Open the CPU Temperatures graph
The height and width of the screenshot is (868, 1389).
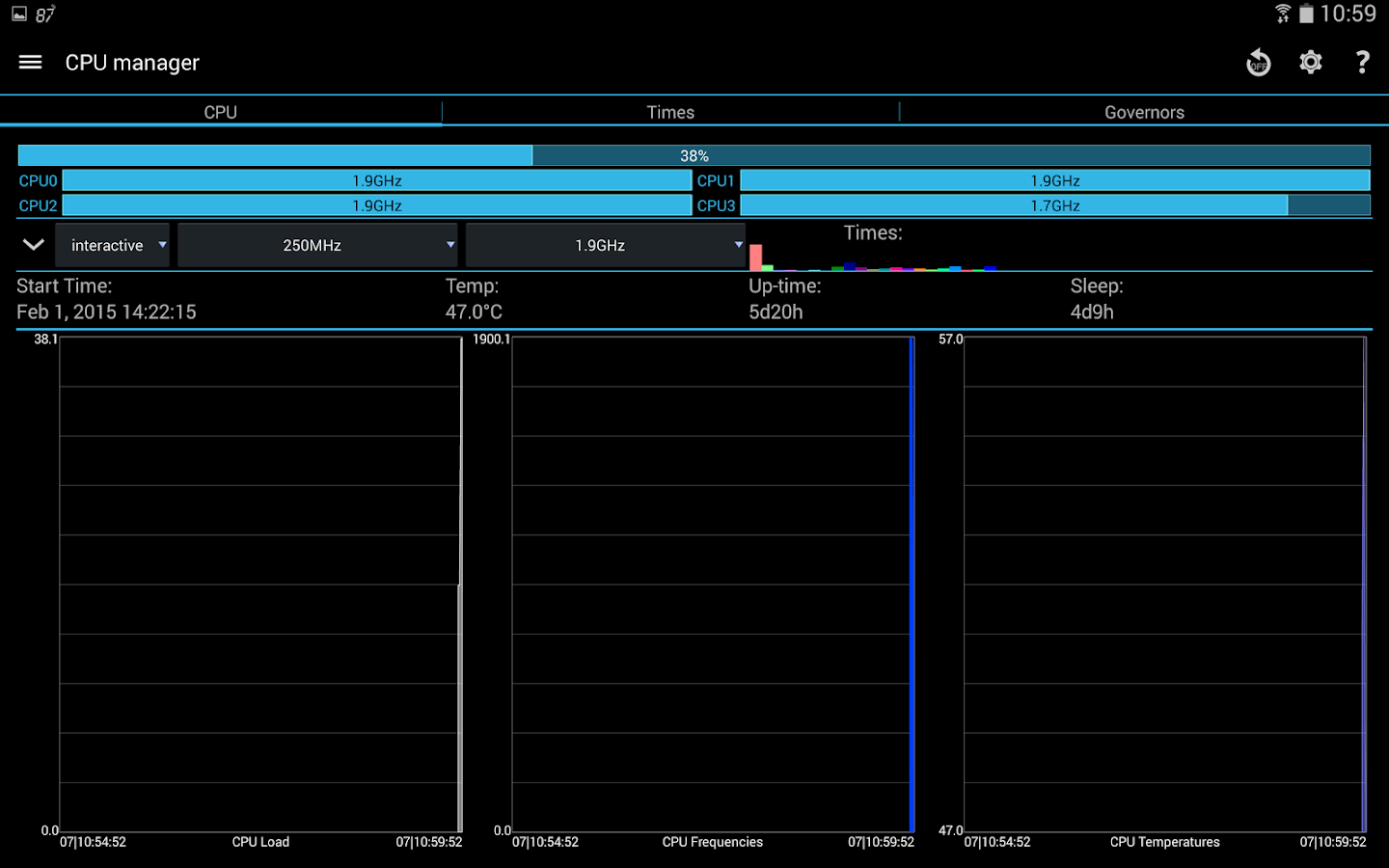(x=1164, y=583)
